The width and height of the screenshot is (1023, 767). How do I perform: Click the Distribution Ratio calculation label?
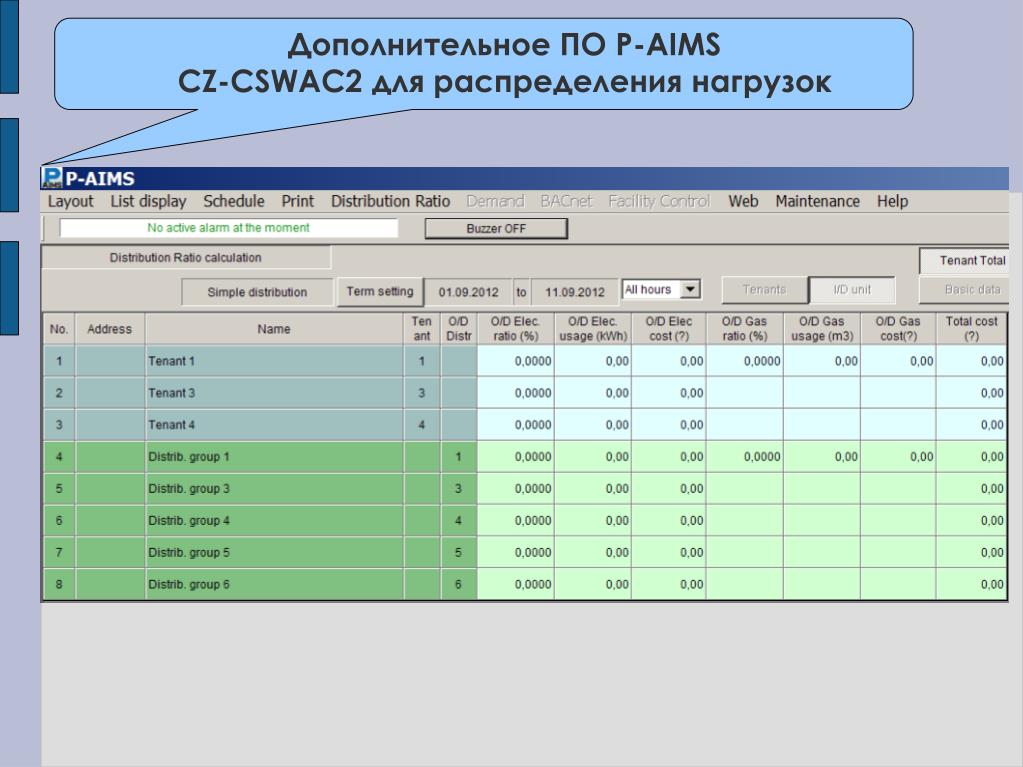186,258
